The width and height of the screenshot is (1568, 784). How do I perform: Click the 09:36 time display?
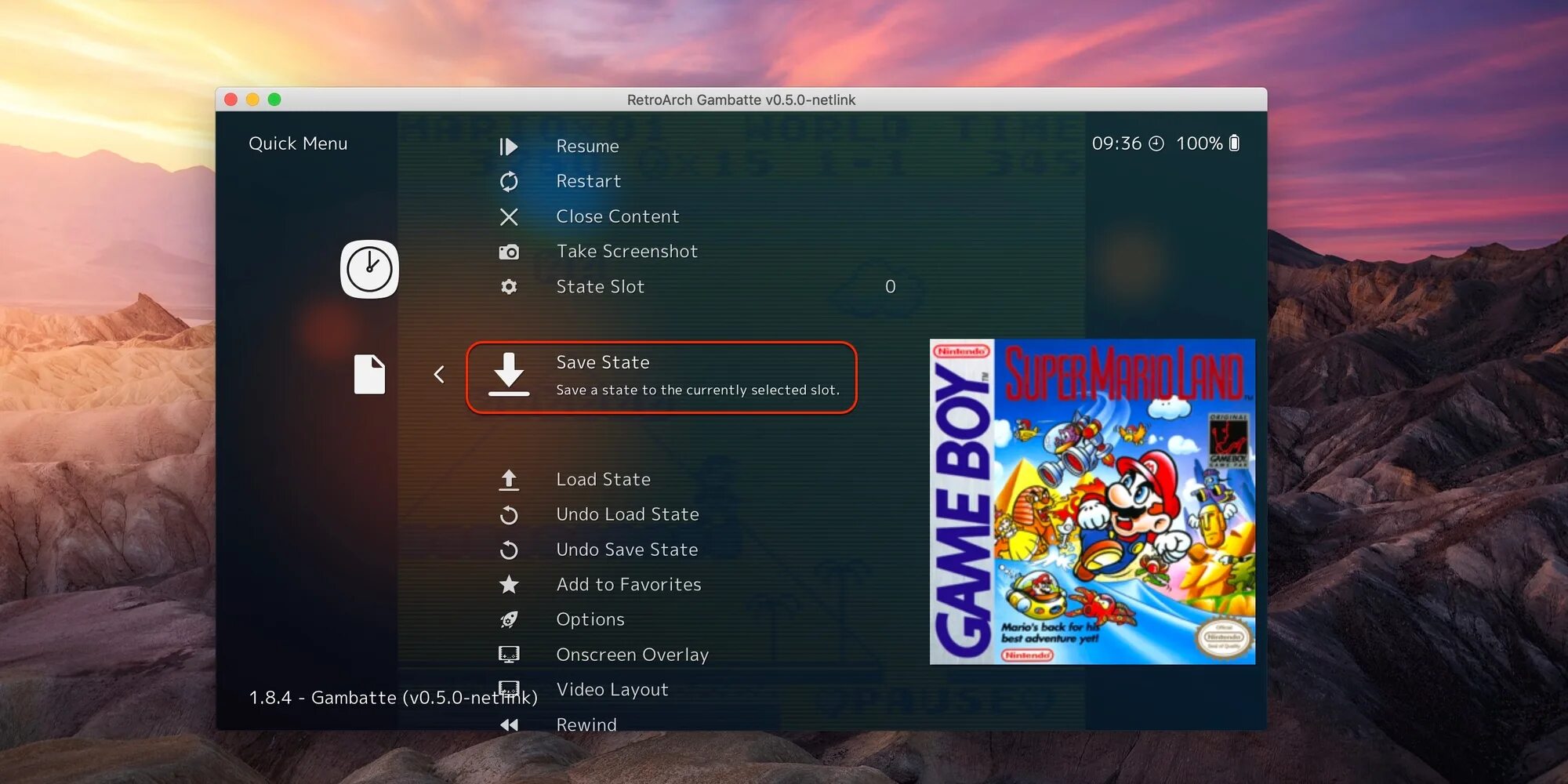[x=1117, y=143]
